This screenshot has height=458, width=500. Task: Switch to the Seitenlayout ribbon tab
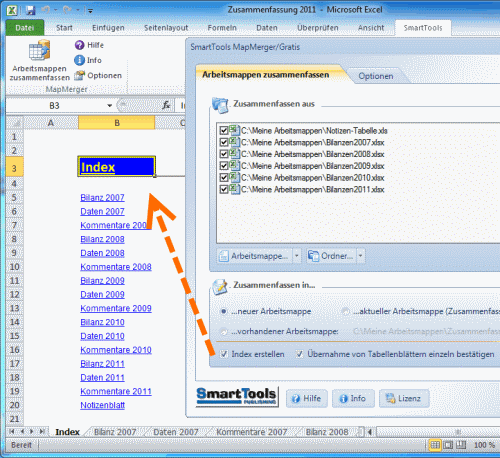[166, 28]
